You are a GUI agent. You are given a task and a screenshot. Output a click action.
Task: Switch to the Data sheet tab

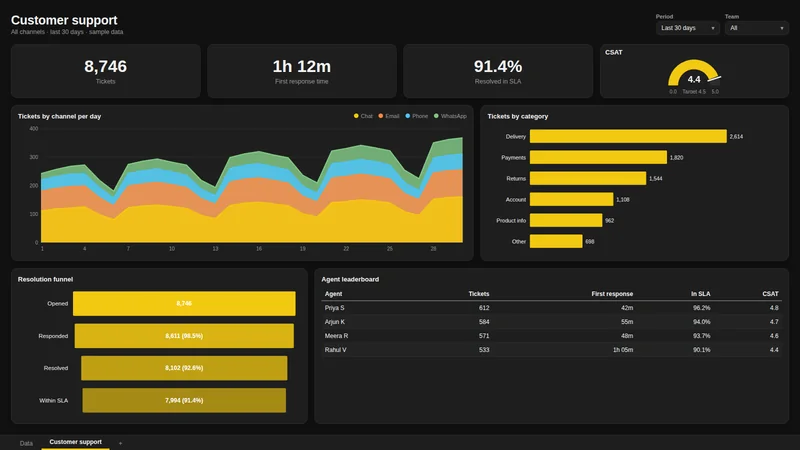26,443
